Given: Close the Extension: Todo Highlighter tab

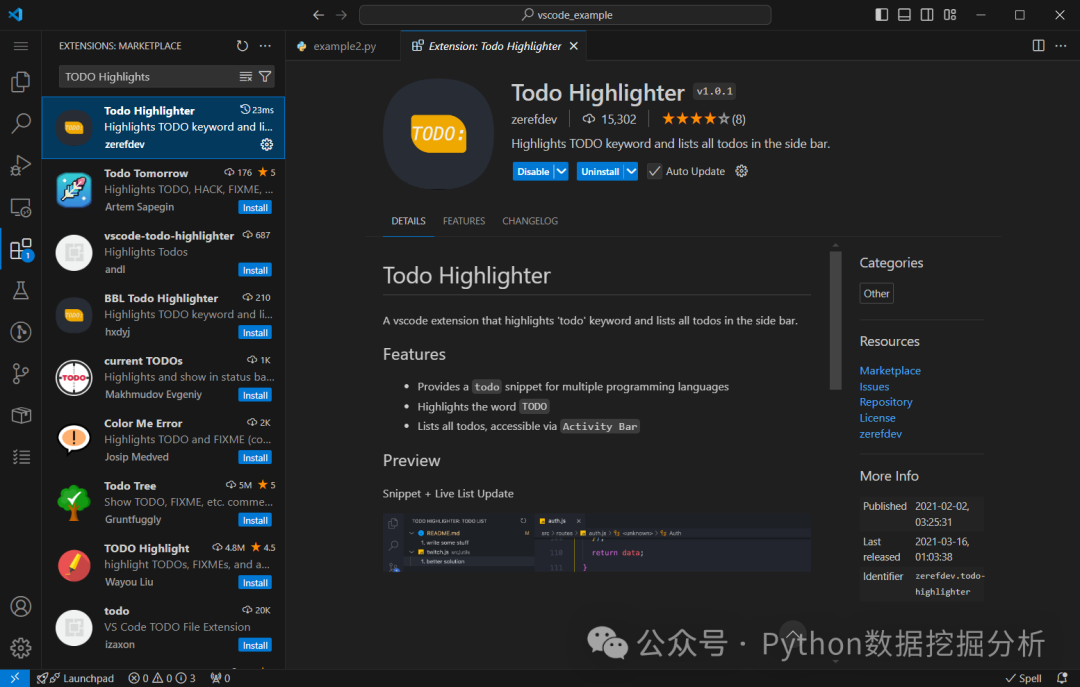Looking at the screenshot, I should [574, 46].
